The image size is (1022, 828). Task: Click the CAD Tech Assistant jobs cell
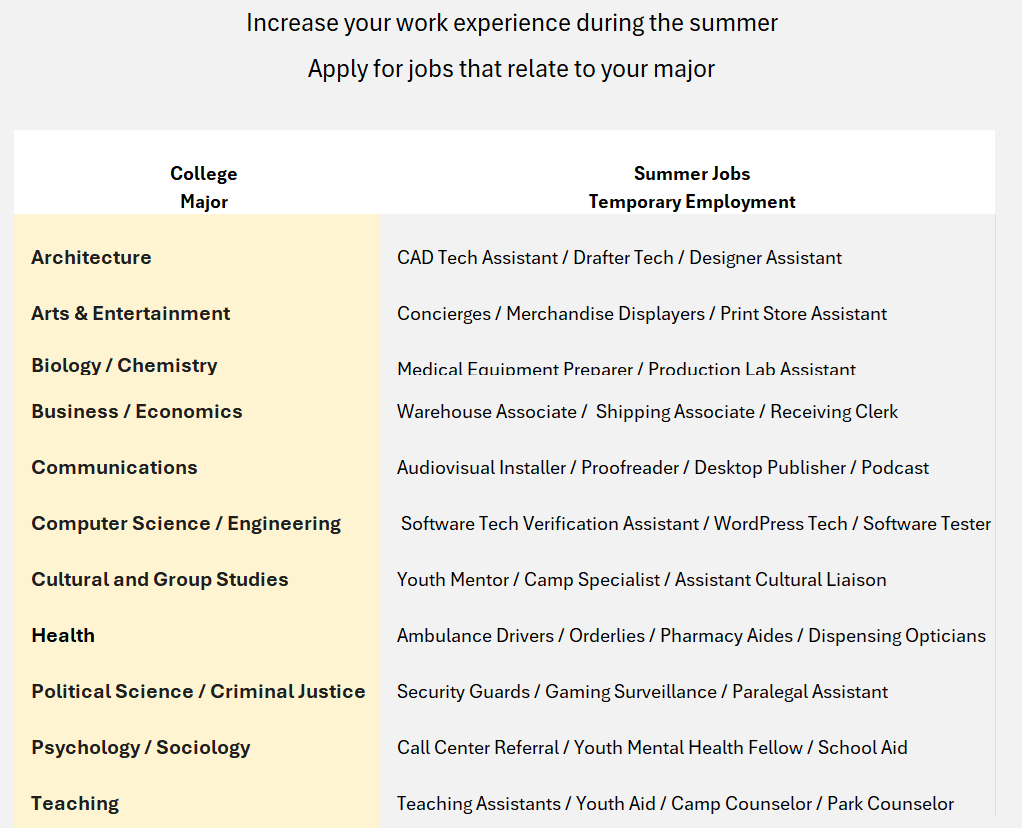coord(619,258)
